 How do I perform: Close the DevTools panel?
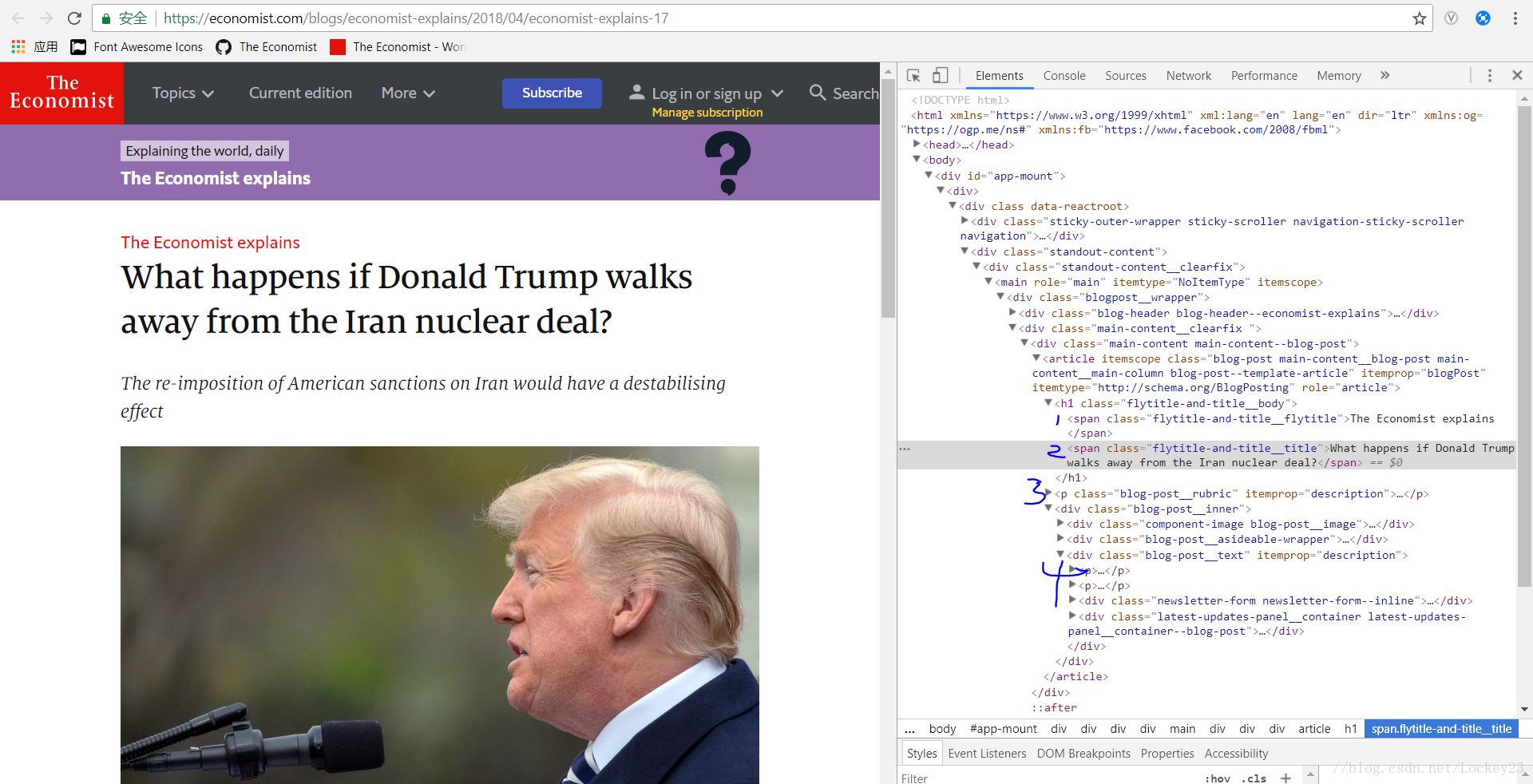point(1517,75)
